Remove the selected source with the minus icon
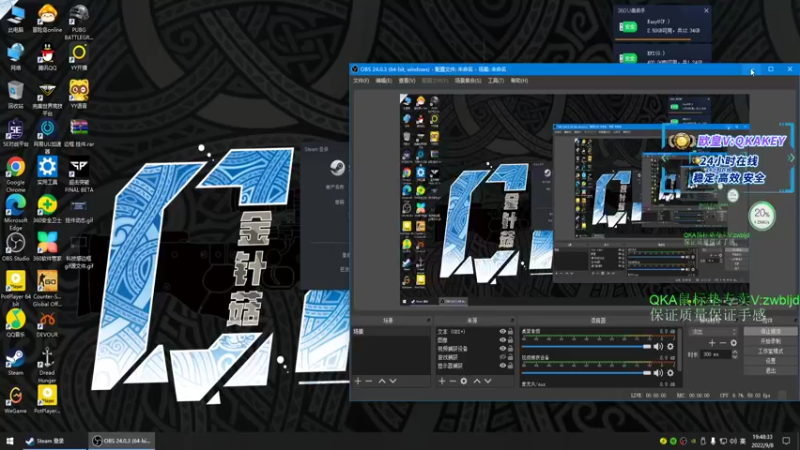800x450 pixels. coord(453,381)
